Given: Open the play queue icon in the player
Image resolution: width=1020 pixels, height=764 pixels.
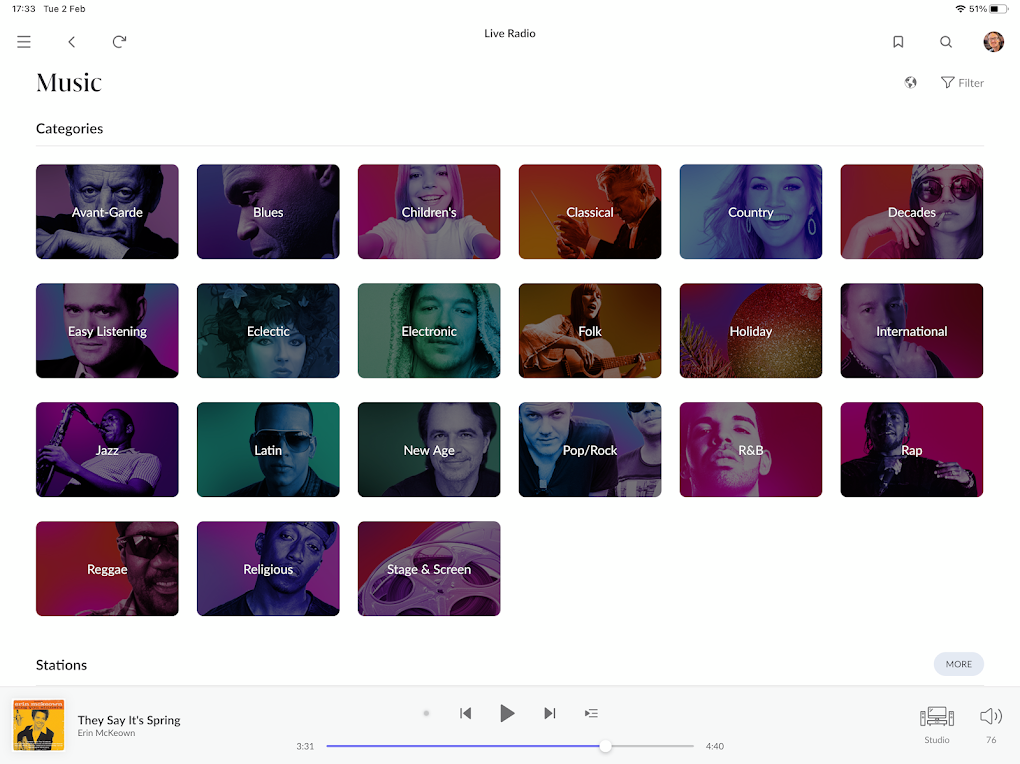Looking at the screenshot, I should tap(591, 713).
